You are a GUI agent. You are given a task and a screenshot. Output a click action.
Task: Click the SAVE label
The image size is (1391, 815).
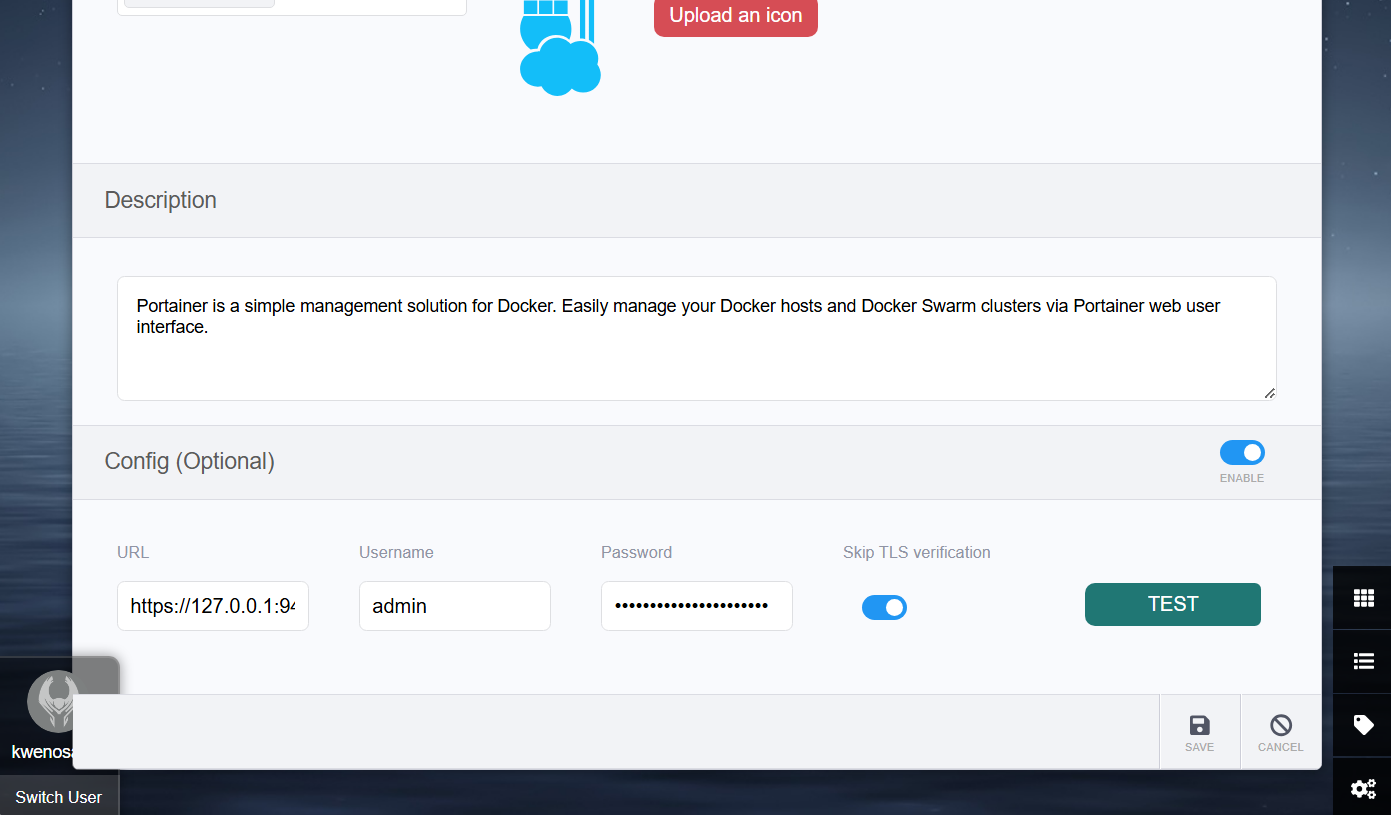(x=1199, y=746)
